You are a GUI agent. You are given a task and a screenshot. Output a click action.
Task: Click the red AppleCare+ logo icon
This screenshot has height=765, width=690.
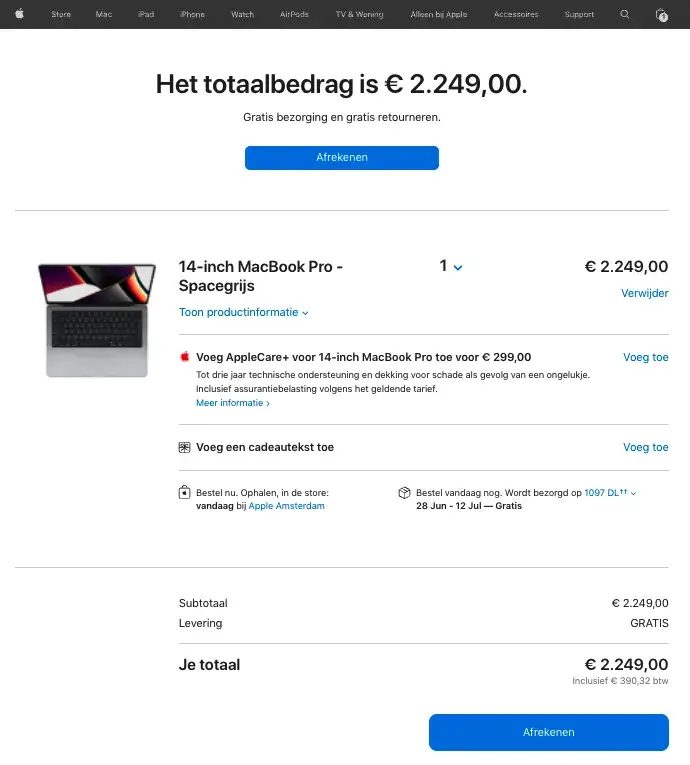click(x=184, y=357)
